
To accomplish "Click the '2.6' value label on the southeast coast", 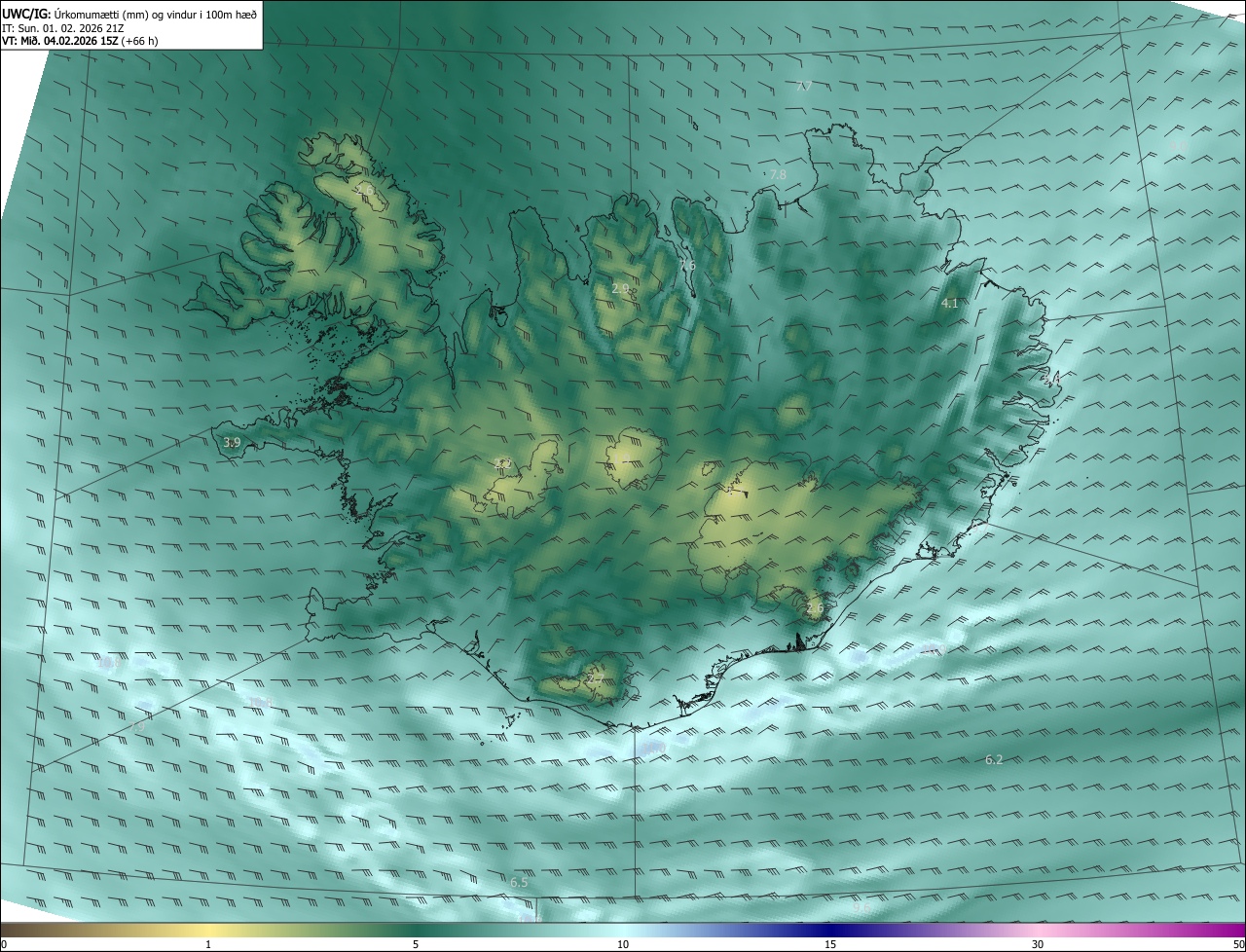I will coord(815,609).
